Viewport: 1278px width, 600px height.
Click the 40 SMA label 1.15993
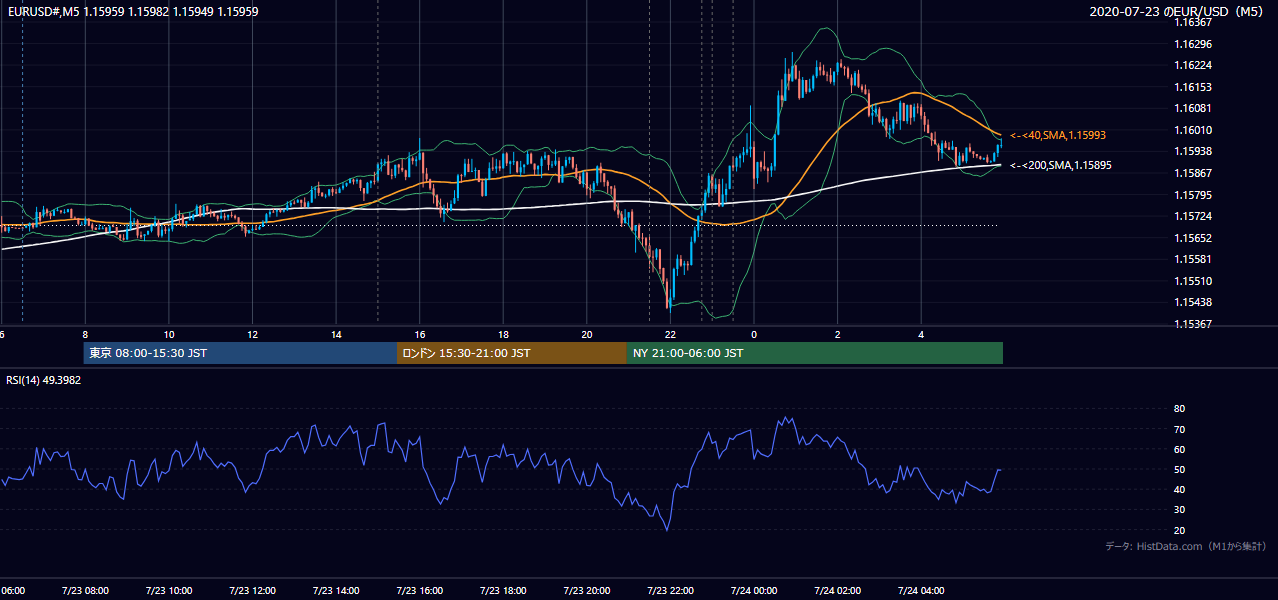(x=1057, y=135)
